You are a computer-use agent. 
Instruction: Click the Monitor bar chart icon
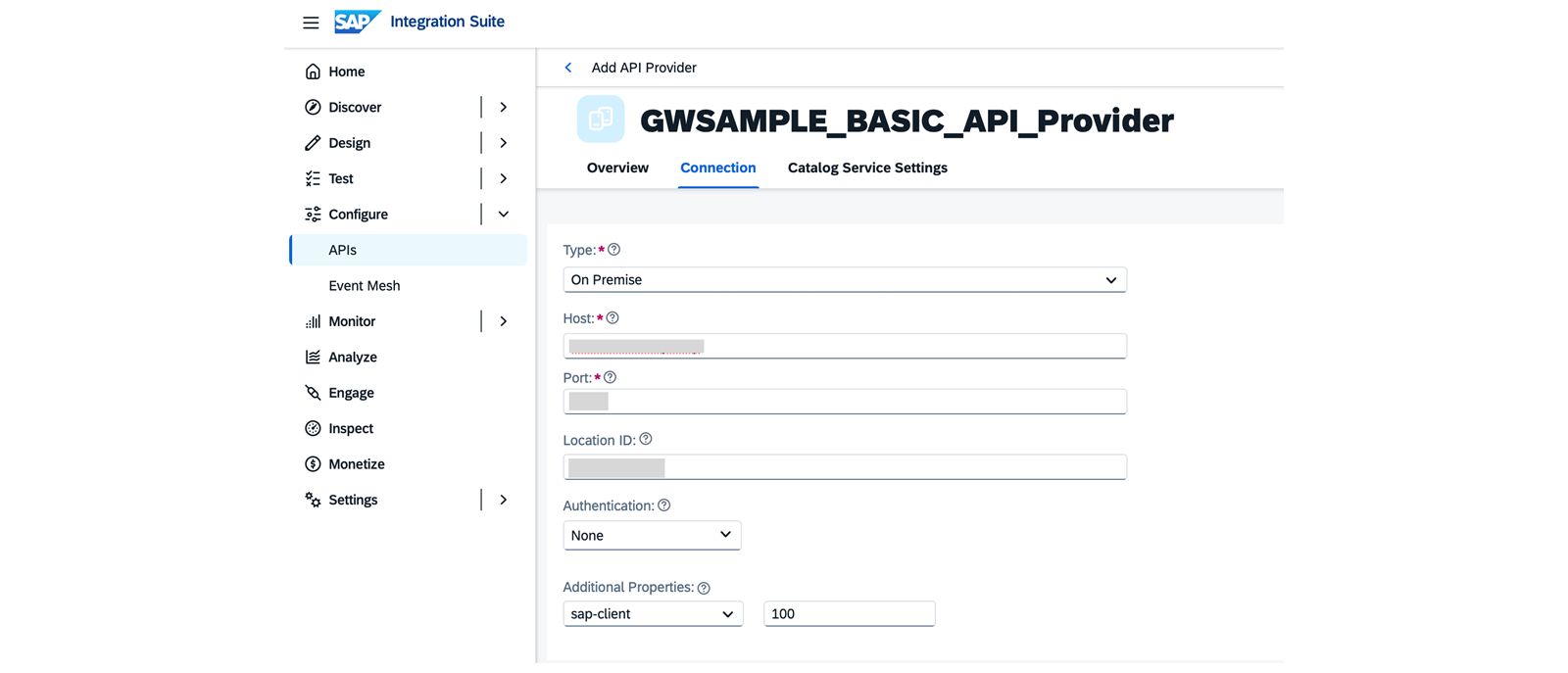tap(313, 321)
